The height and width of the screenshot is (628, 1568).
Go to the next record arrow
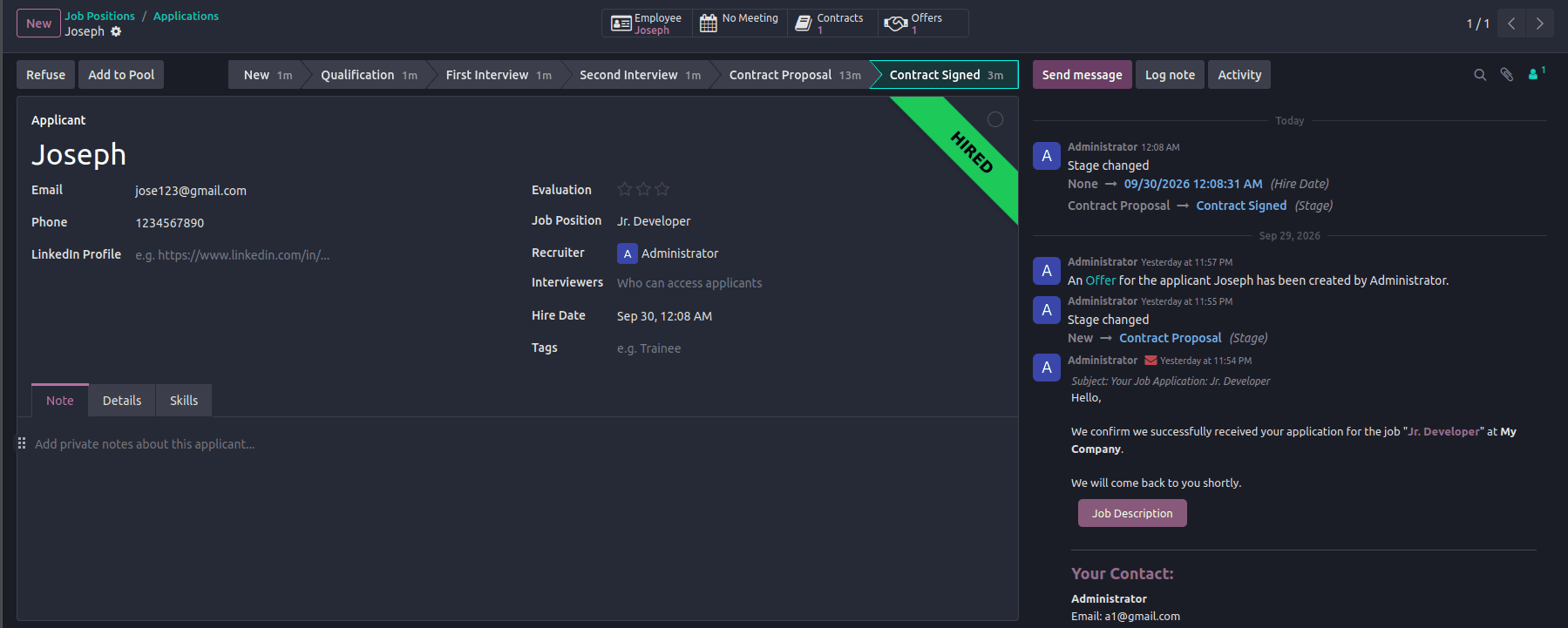coord(1539,24)
